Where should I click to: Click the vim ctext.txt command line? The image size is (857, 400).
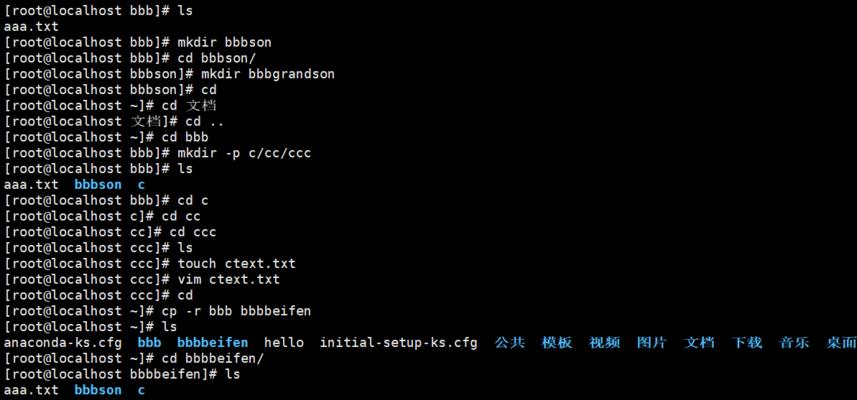coord(228,279)
